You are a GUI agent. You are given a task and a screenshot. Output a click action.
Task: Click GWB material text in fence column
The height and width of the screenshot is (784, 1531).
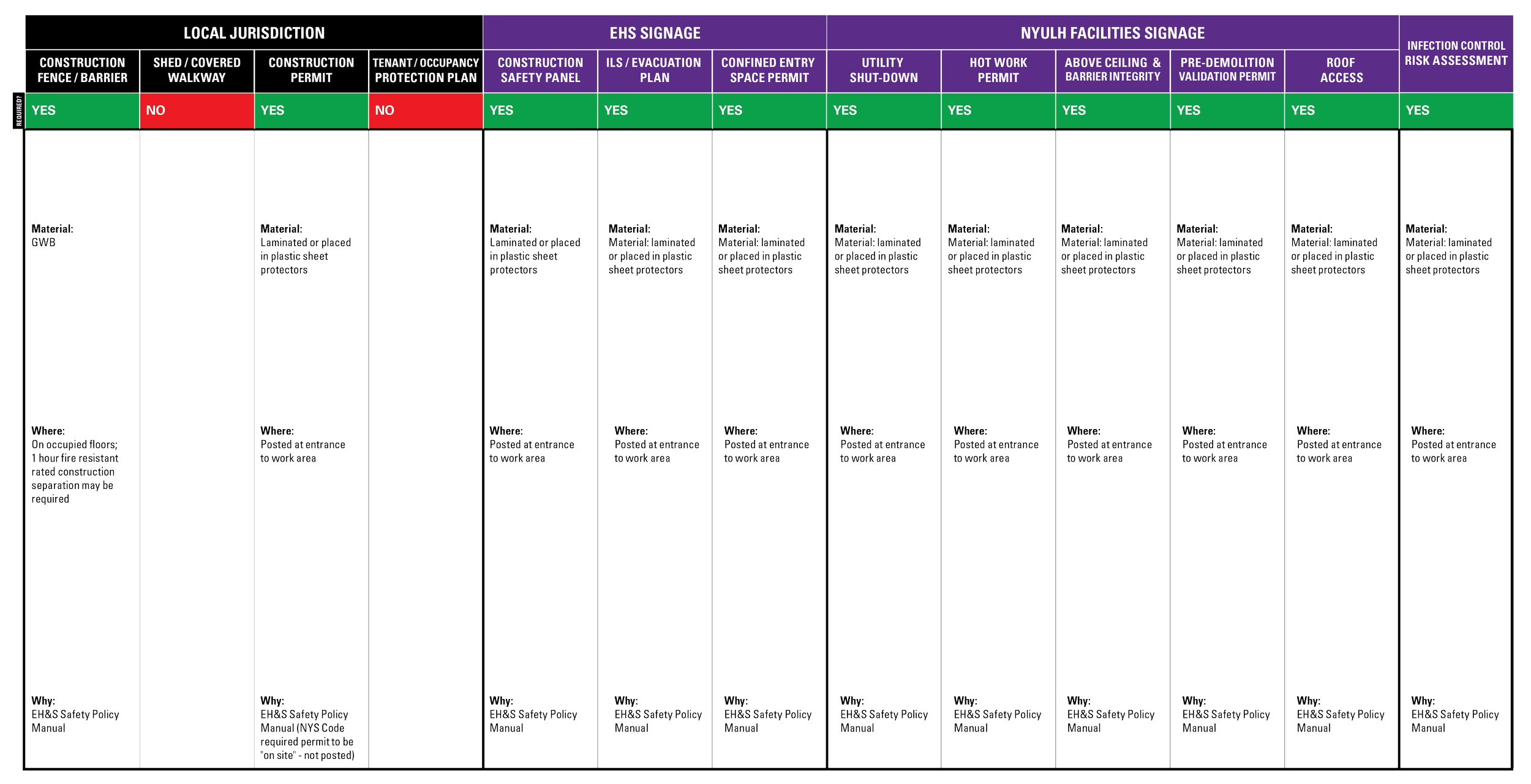click(x=43, y=242)
